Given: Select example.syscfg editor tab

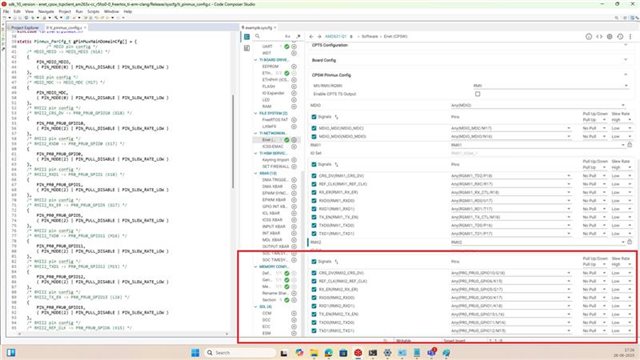Looking at the screenshot, I should tap(259, 28).
